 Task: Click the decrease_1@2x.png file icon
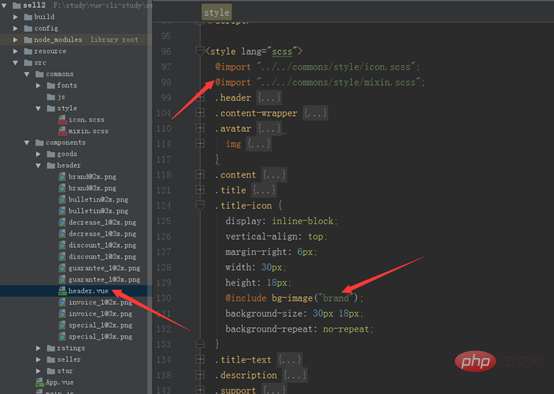(63, 222)
